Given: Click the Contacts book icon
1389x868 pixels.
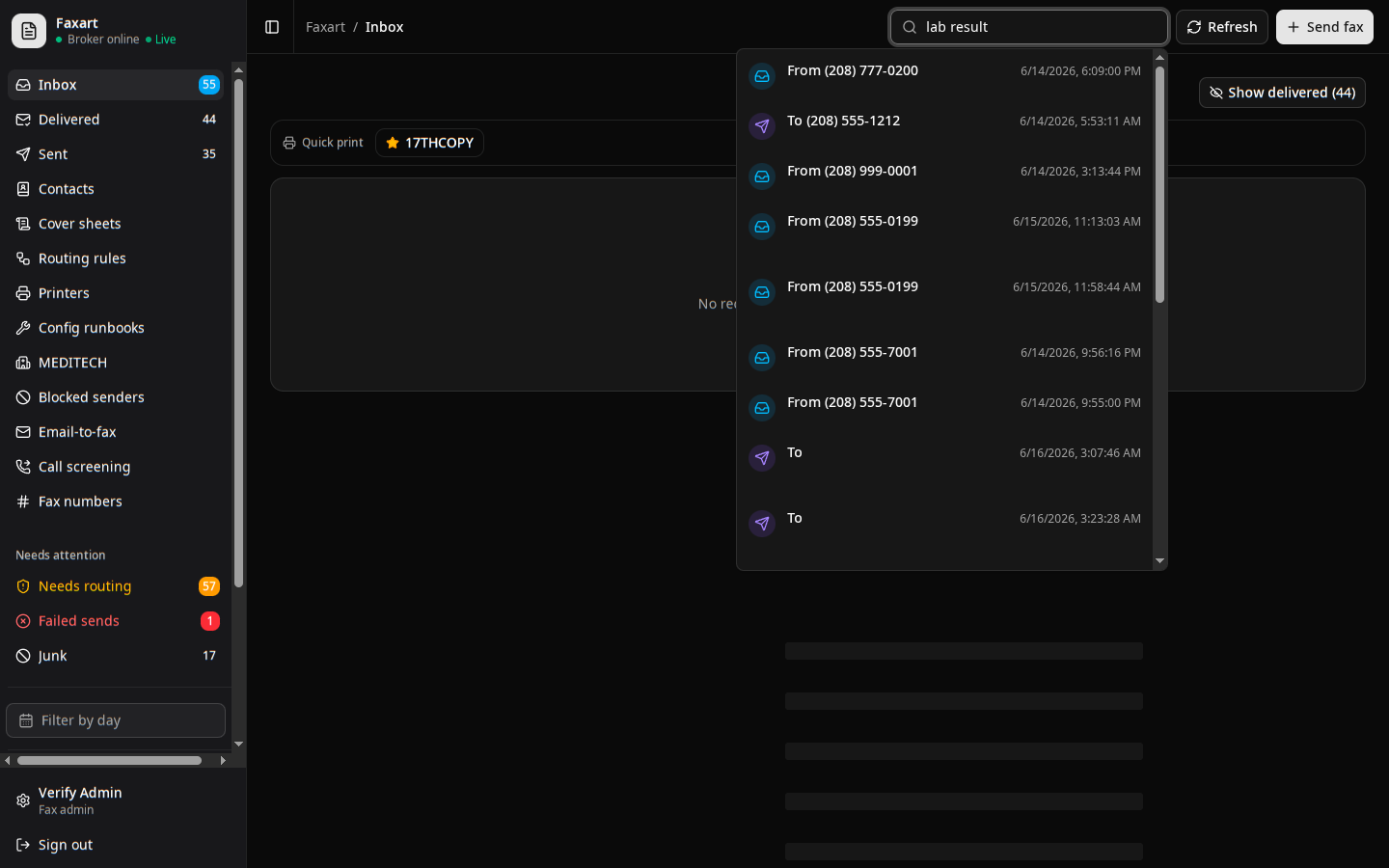Looking at the screenshot, I should (x=23, y=189).
